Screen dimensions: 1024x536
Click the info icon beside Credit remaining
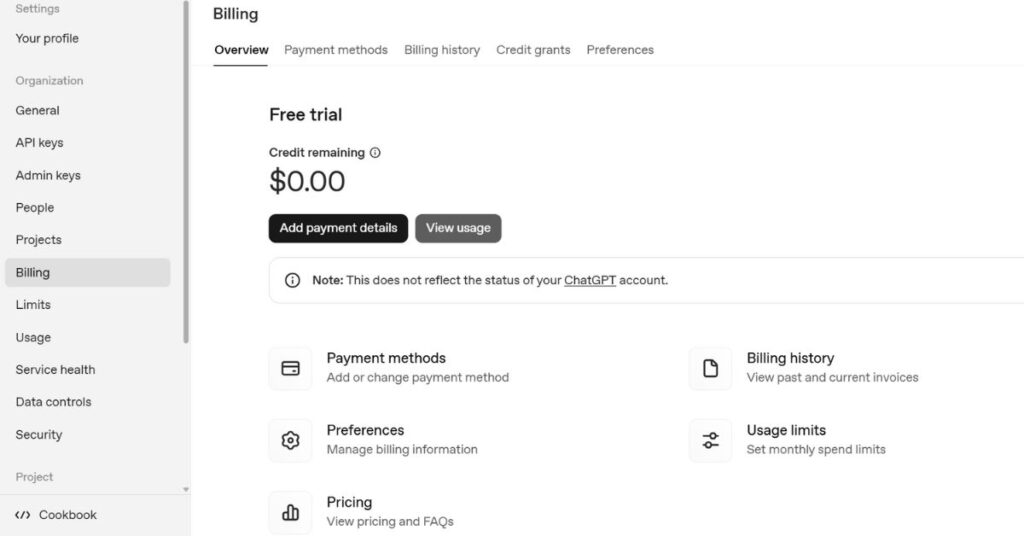point(375,153)
